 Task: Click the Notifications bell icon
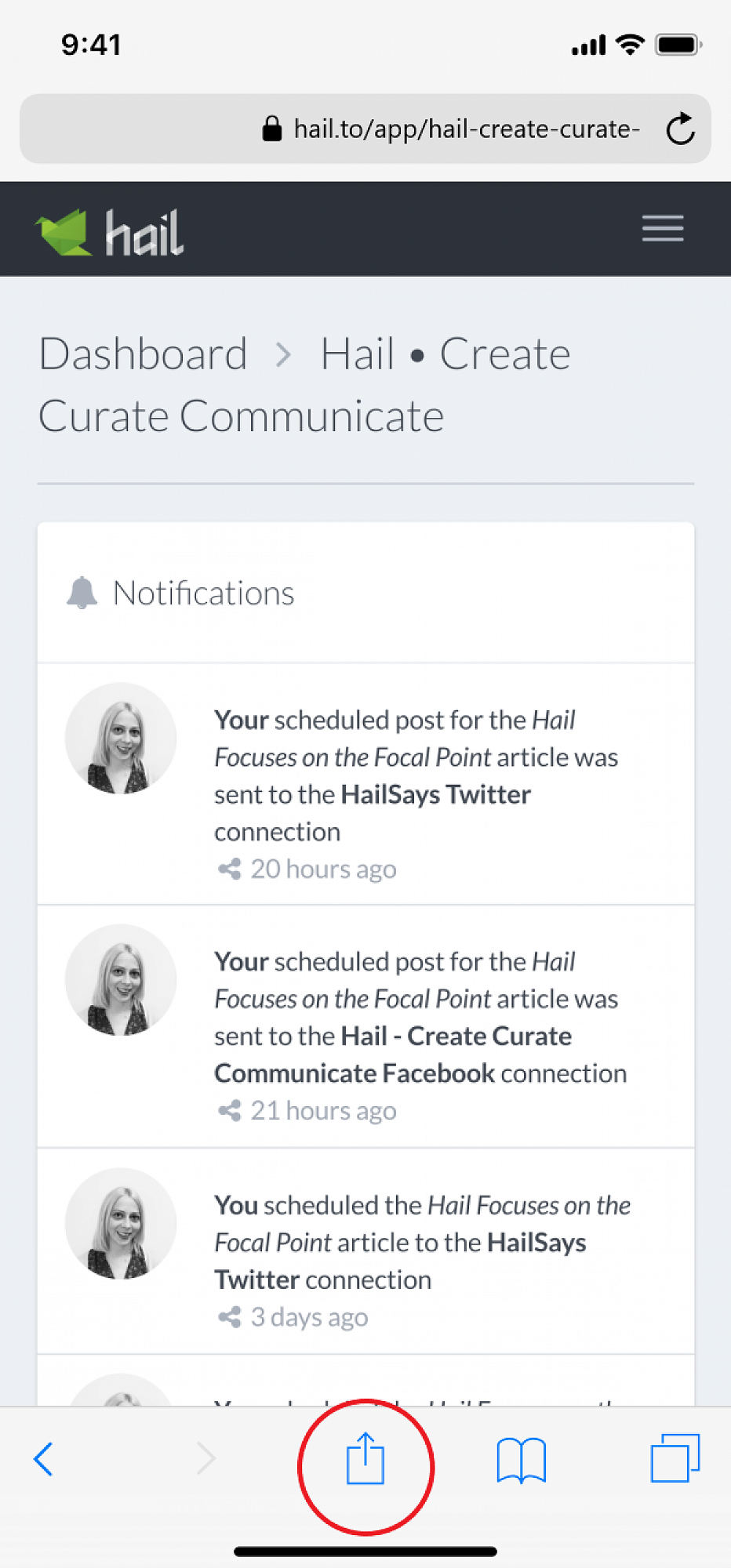(82, 593)
